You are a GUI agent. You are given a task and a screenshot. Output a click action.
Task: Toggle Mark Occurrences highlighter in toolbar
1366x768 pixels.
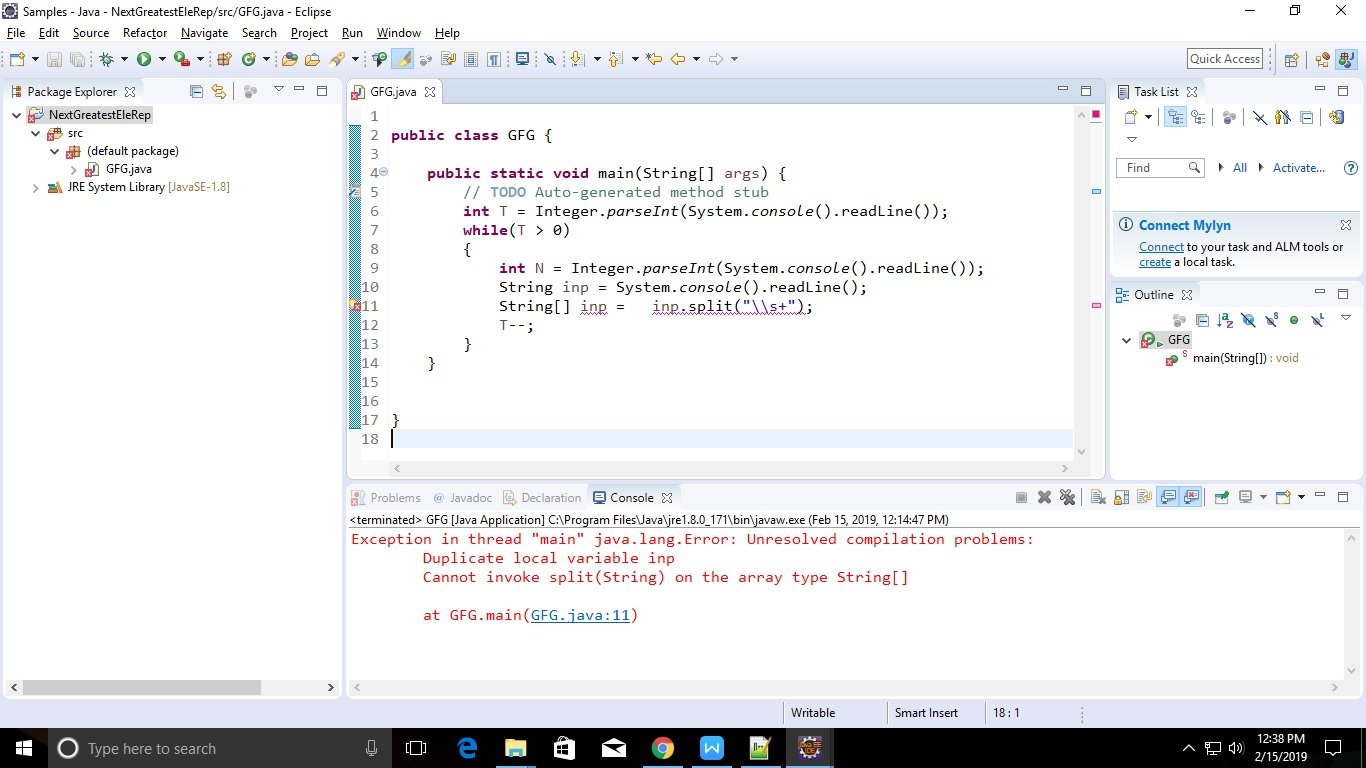(404, 59)
